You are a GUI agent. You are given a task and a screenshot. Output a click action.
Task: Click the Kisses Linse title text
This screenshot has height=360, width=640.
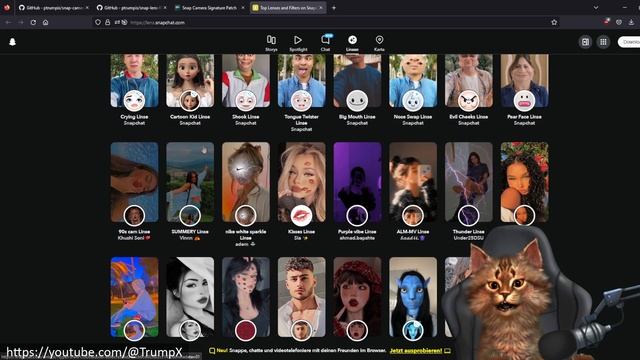click(301, 231)
